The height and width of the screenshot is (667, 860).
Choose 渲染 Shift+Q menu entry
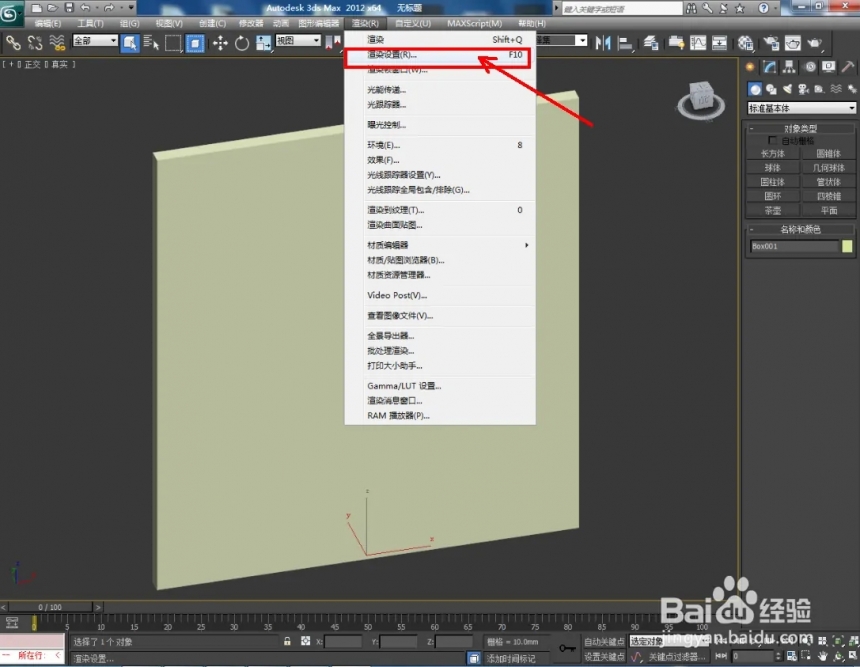[440, 39]
